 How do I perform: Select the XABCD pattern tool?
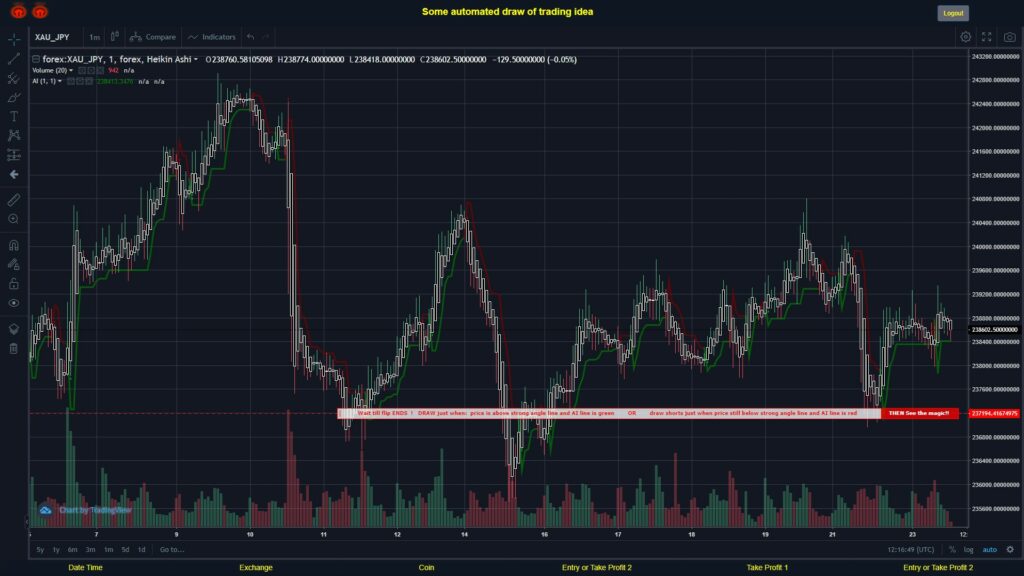14,135
